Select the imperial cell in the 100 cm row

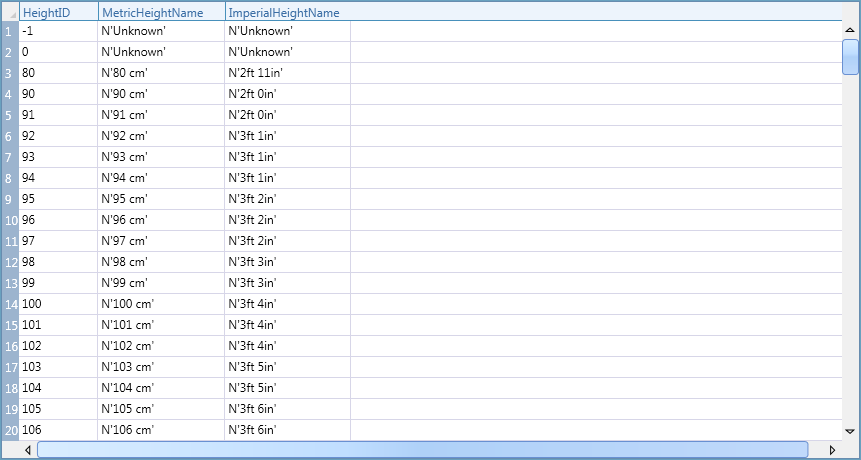pos(288,304)
